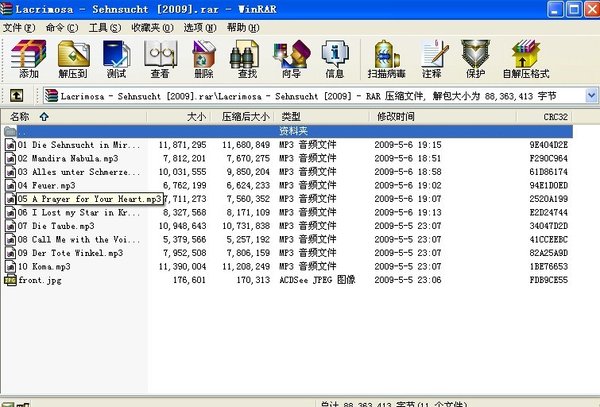Select file 03 Alles unter Schmerze

pos(79,172)
